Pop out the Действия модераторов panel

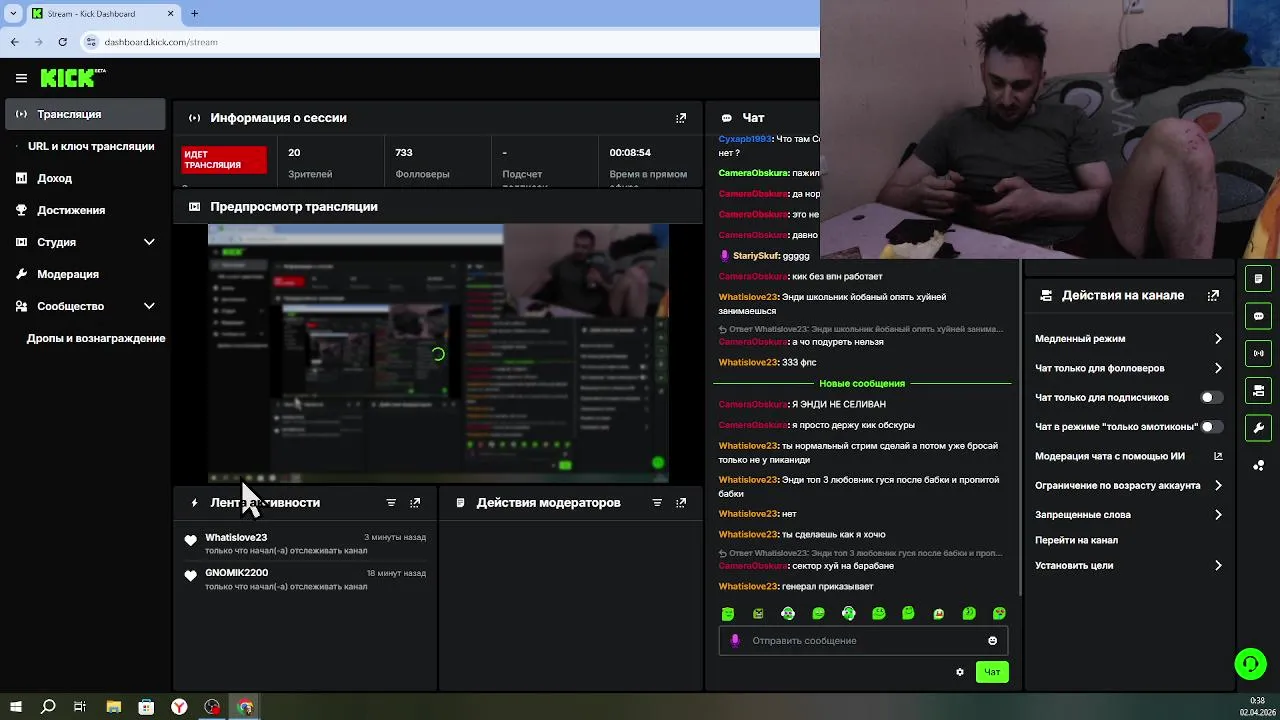pyautogui.click(x=681, y=503)
